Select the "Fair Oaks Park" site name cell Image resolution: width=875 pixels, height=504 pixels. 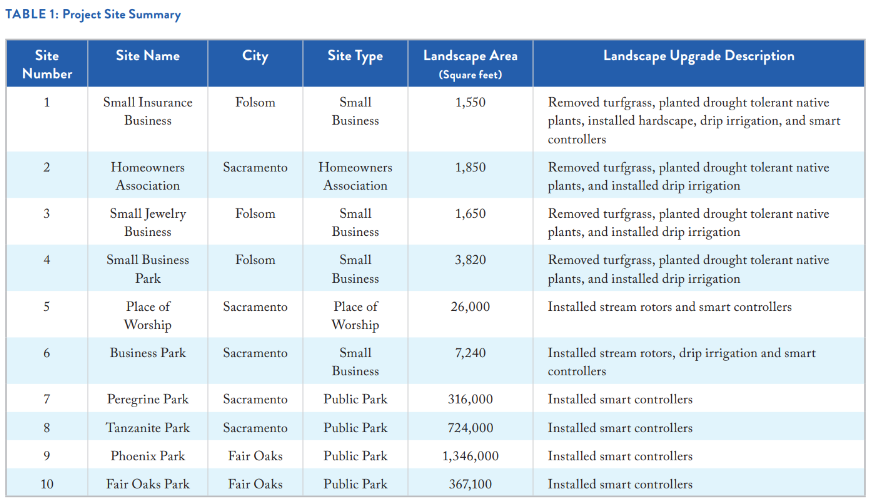(147, 484)
